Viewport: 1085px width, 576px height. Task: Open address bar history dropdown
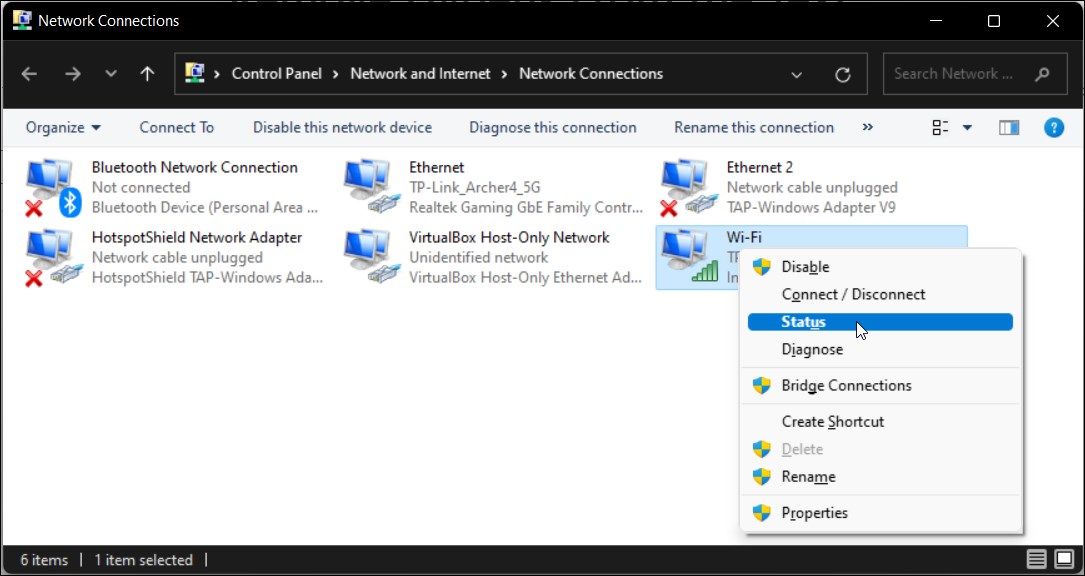(x=796, y=74)
